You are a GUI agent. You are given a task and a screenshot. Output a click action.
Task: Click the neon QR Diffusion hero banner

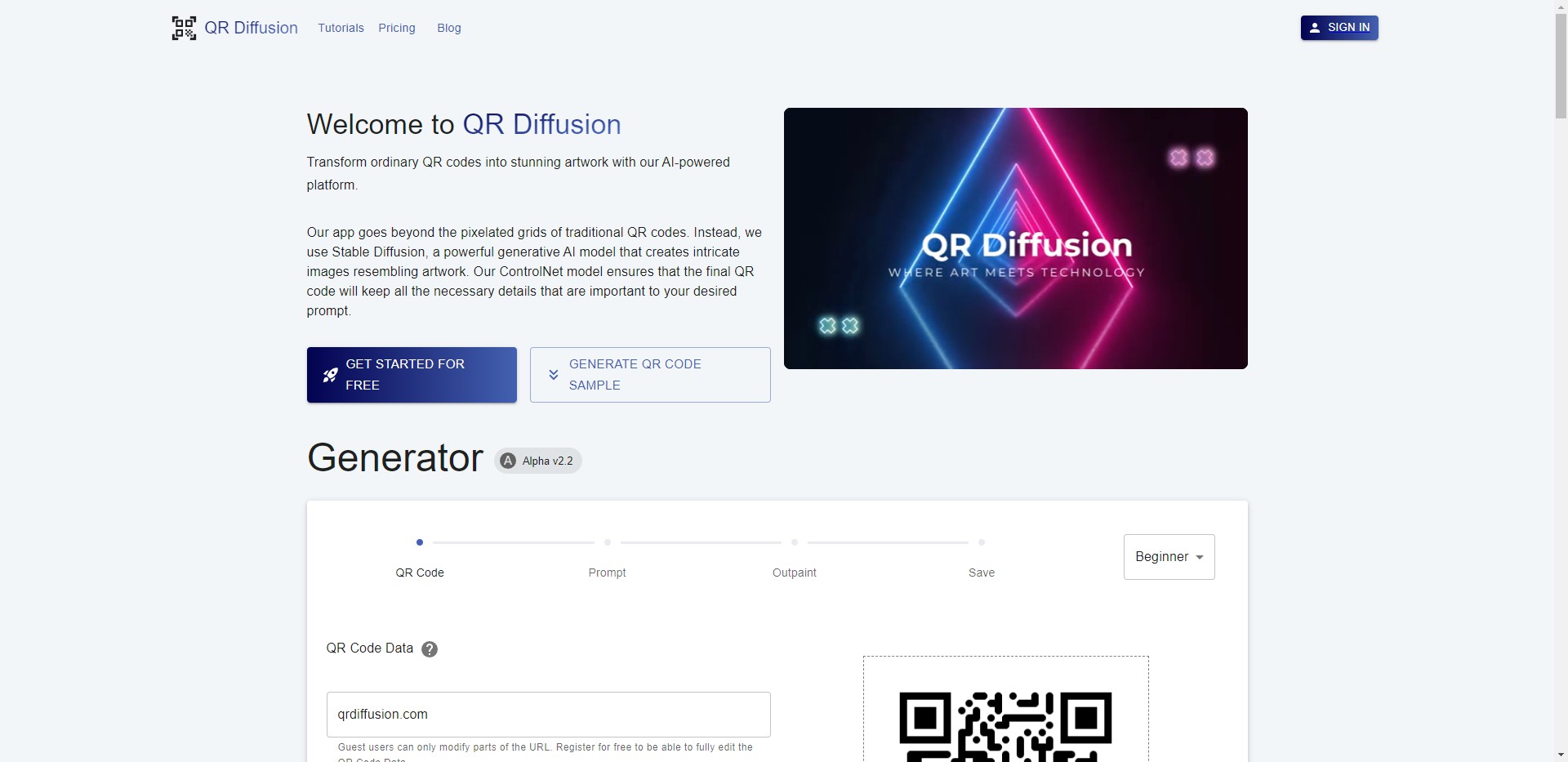[x=1015, y=238]
